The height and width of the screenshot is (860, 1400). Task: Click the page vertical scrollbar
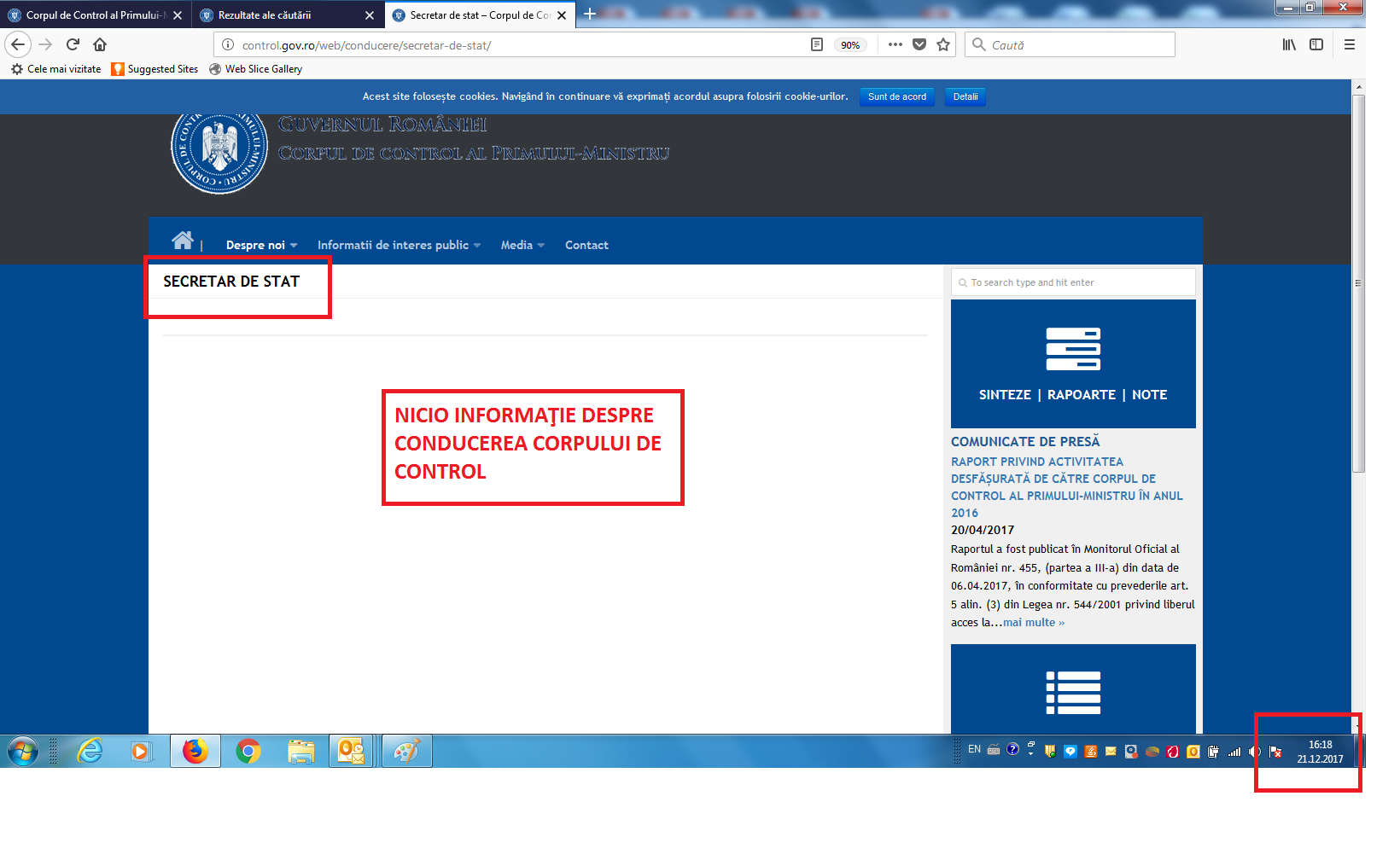click(x=1358, y=282)
